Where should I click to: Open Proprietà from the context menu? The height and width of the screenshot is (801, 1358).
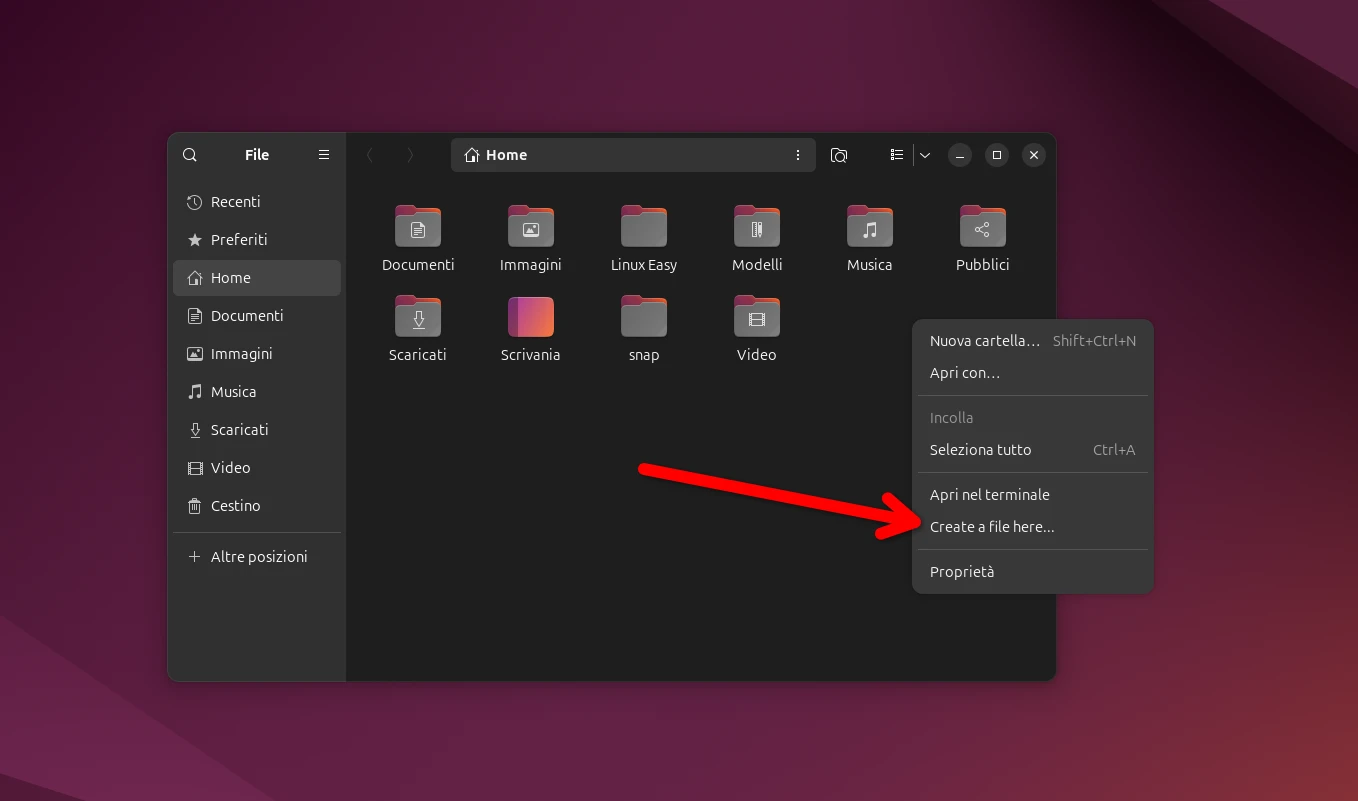962,571
